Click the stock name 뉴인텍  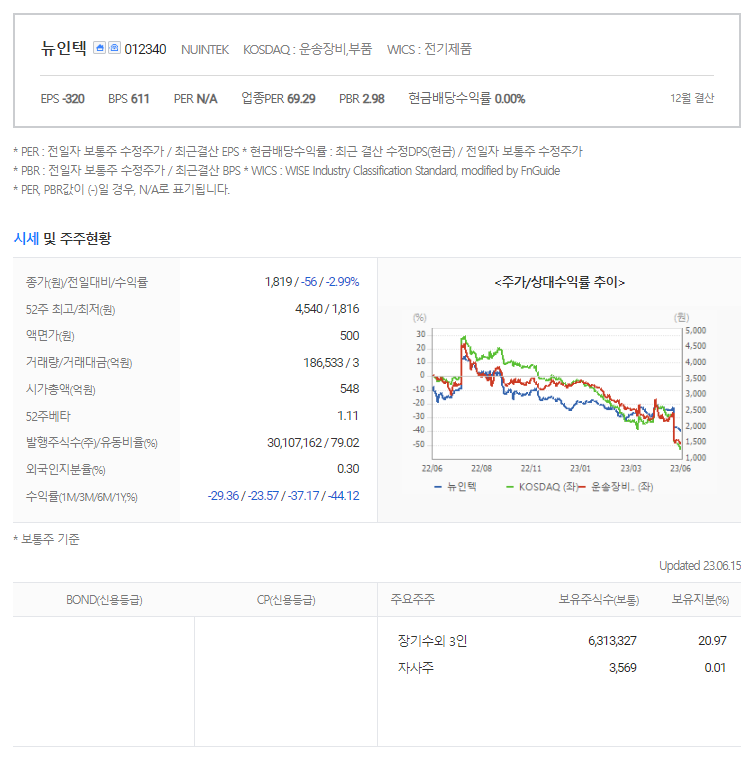point(63,48)
